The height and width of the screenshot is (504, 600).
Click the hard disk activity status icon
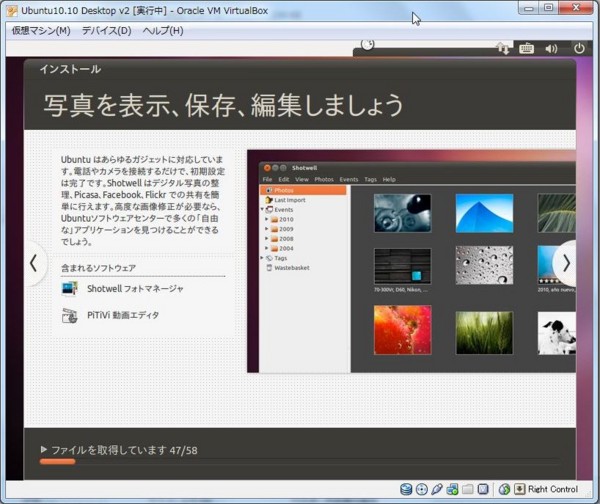click(x=406, y=489)
